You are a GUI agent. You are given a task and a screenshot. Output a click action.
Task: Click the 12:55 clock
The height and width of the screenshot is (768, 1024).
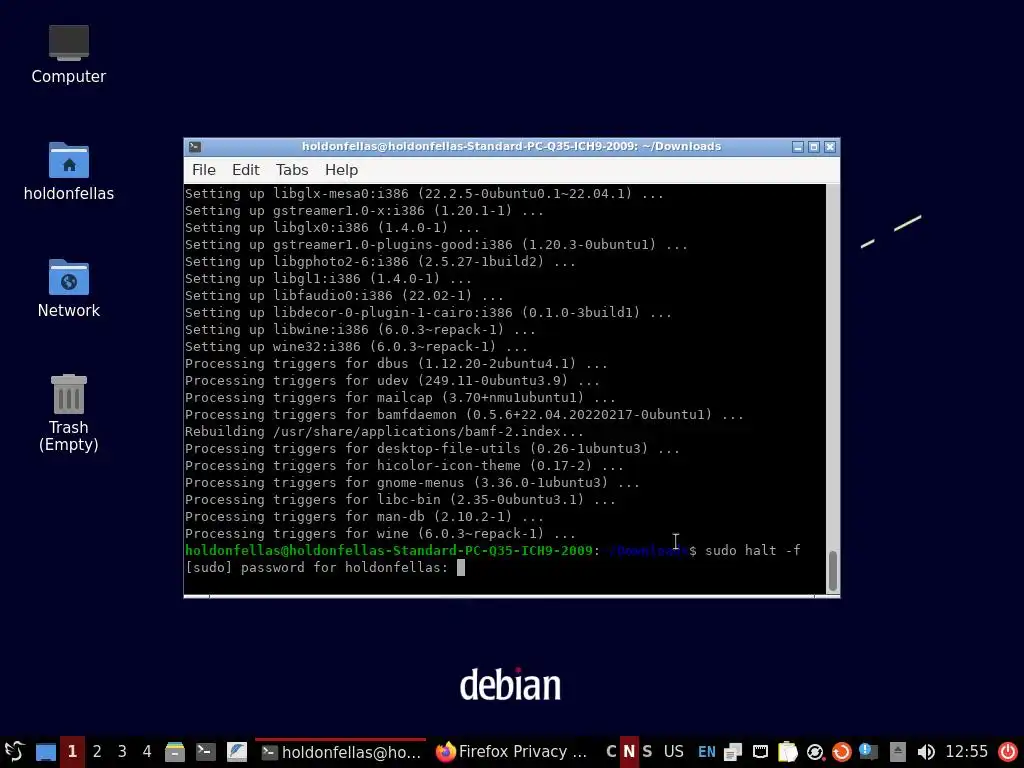click(967, 752)
